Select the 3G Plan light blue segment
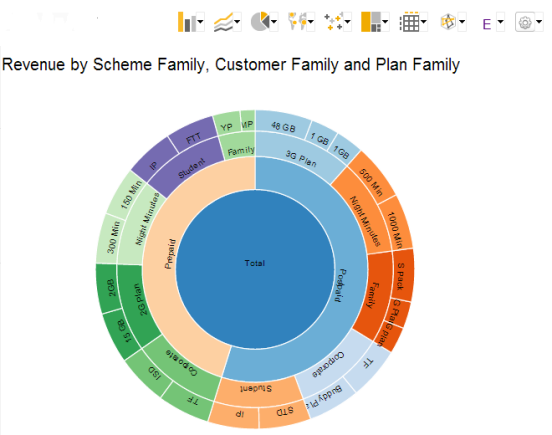 pyautogui.click(x=301, y=157)
